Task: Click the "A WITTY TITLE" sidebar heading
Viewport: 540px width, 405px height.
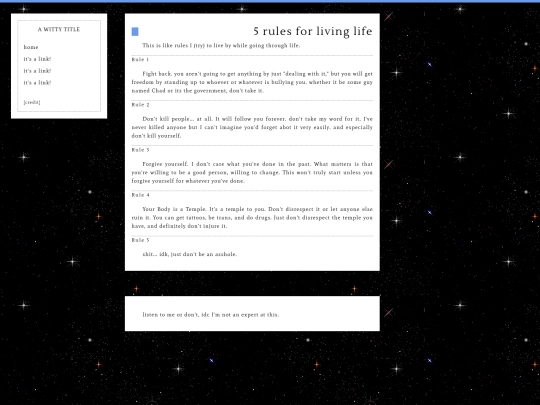Action: tap(59, 30)
